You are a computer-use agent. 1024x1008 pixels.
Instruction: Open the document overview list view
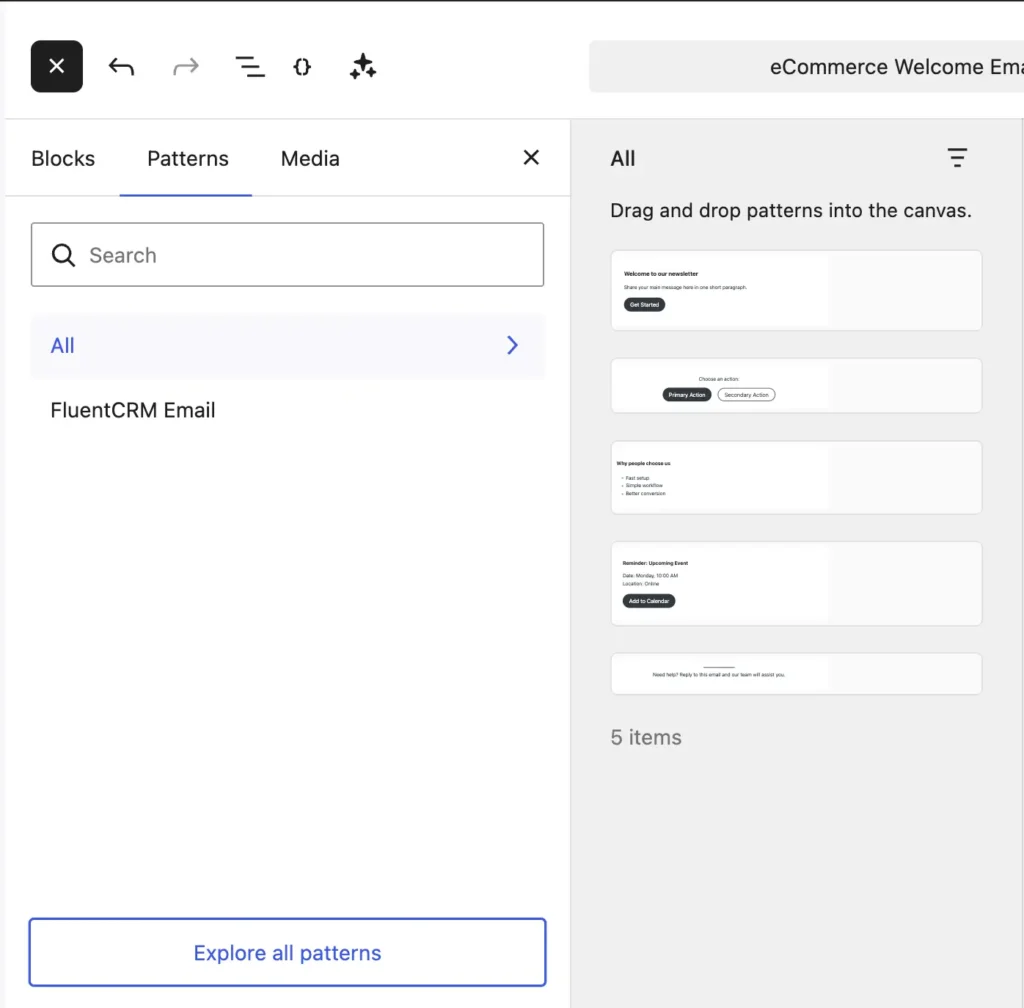pyautogui.click(x=250, y=67)
